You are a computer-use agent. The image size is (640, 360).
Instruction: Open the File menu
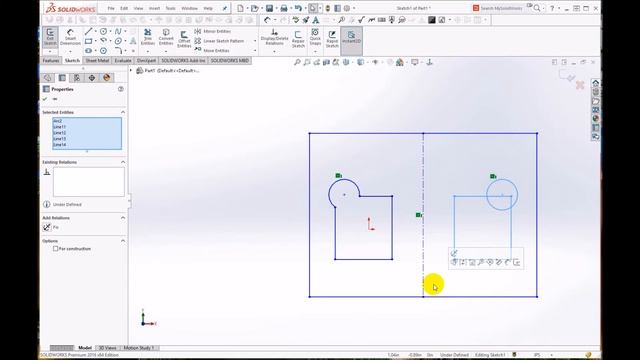[111, 8]
